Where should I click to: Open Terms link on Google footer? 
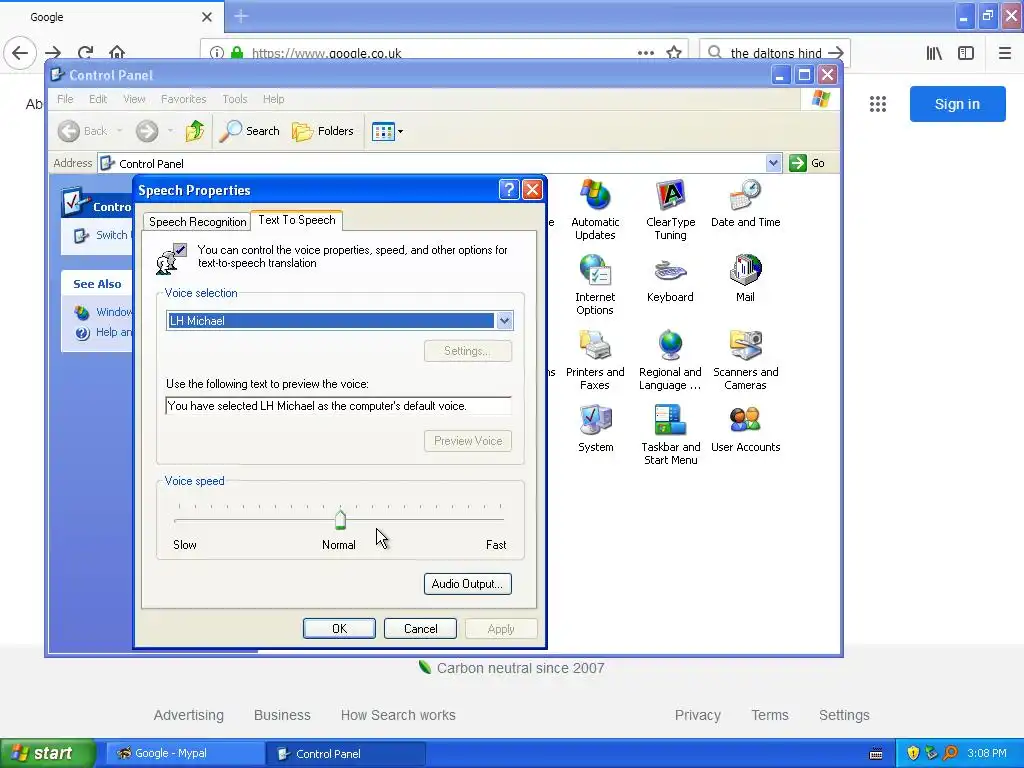pyautogui.click(x=770, y=715)
